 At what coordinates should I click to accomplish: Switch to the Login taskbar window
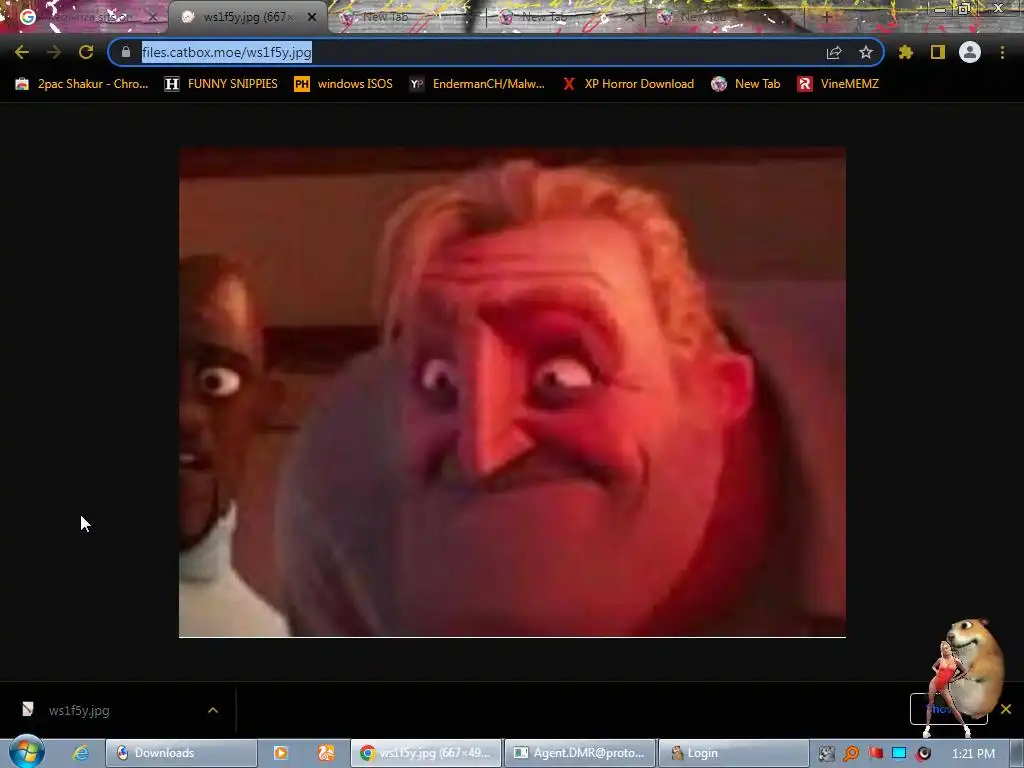click(x=733, y=753)
